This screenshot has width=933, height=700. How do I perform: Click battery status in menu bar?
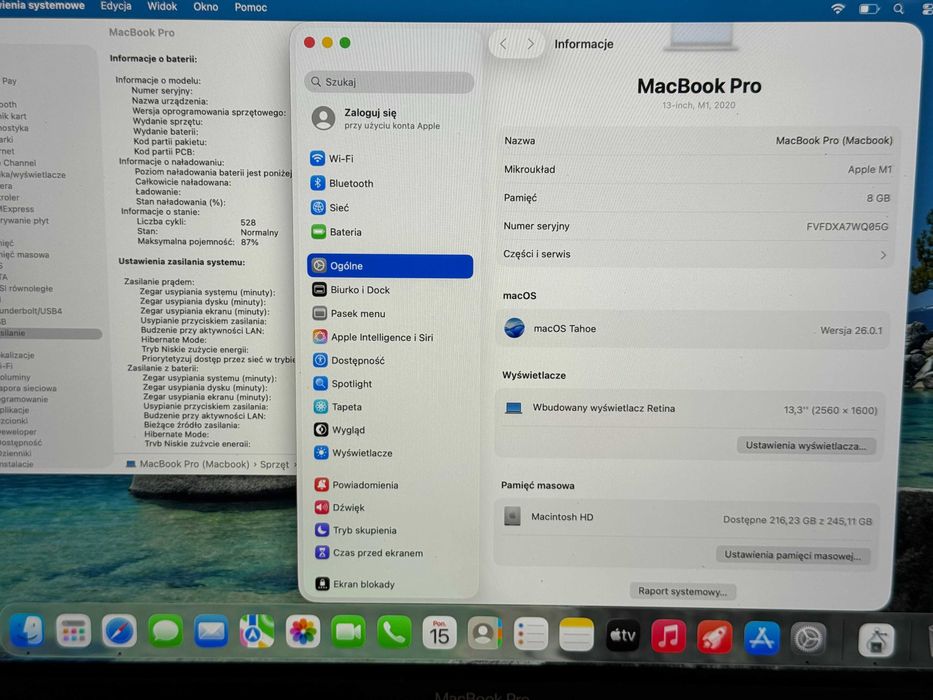click(x=869, y=8)
